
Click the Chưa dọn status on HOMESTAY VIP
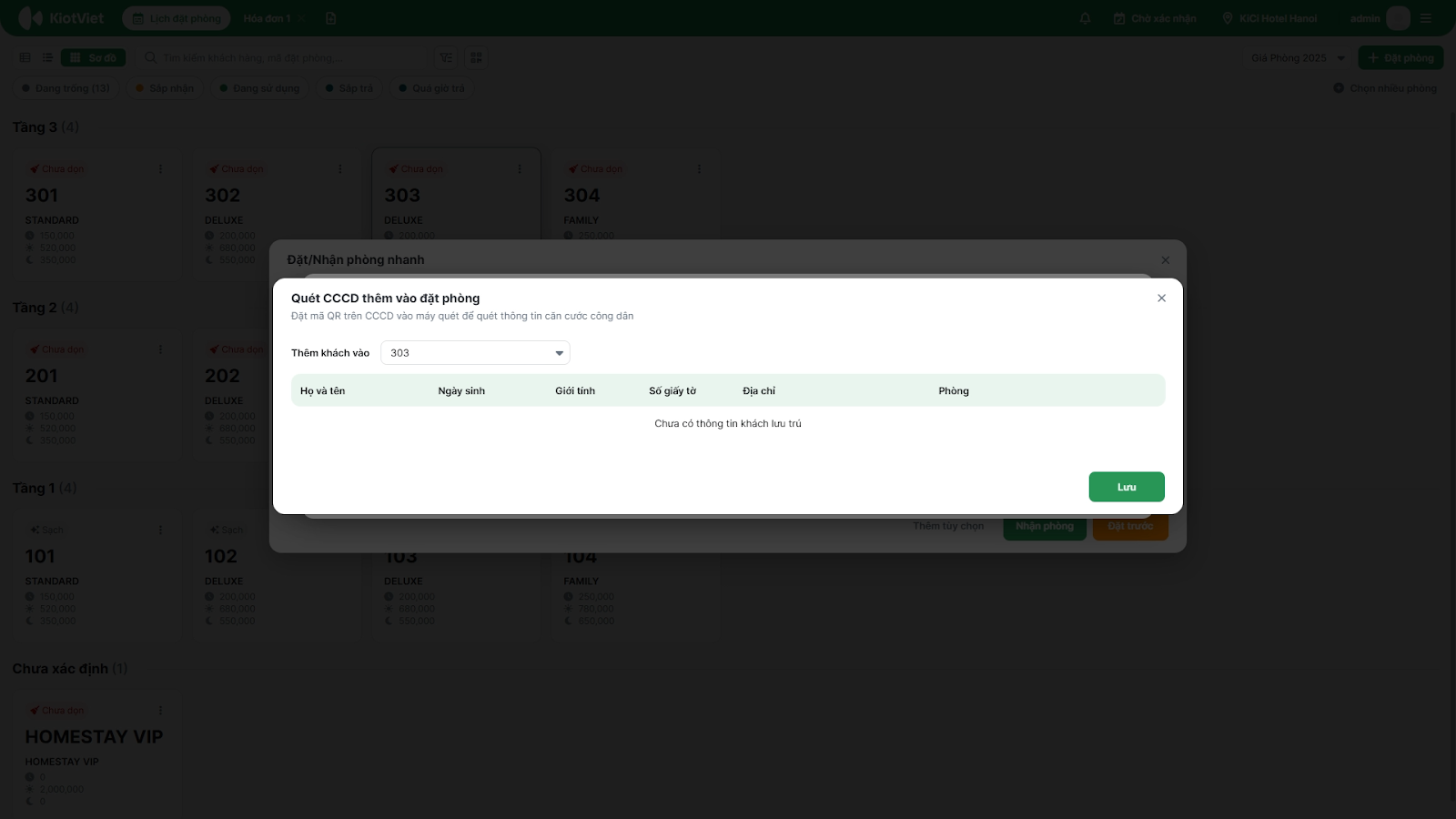click(x=56, y=711)
